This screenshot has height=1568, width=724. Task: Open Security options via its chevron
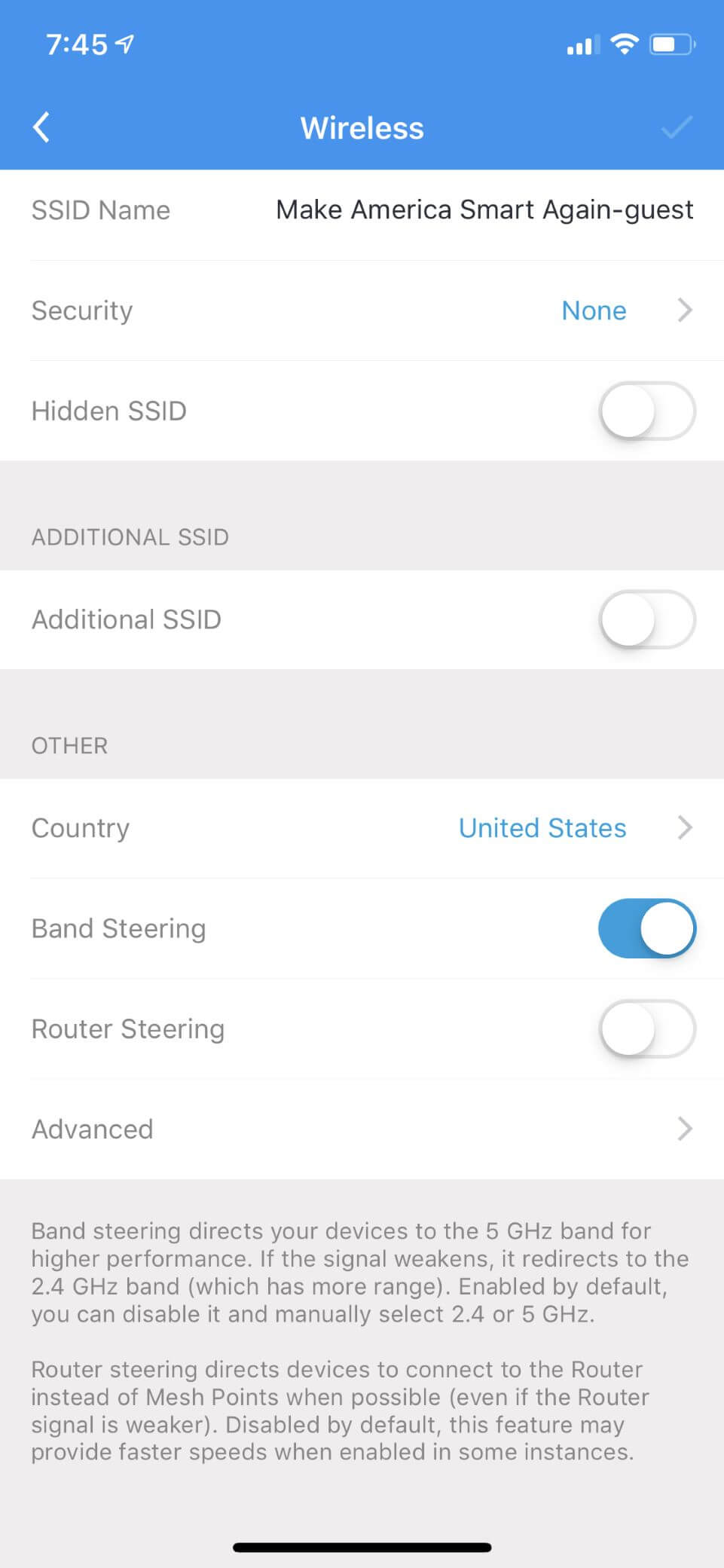coord(684,310)
